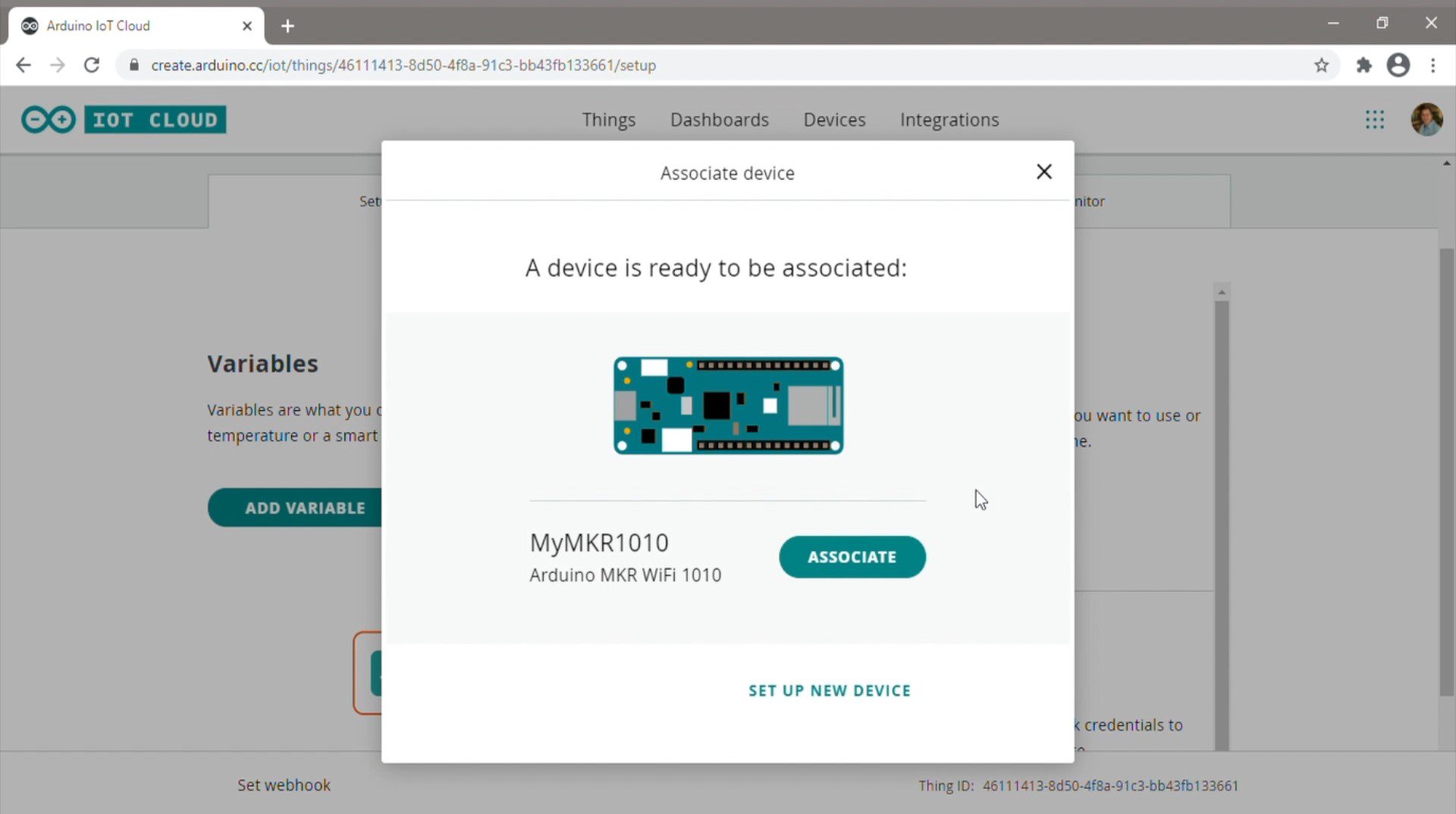Image resolution: width=1456 pixels, height=814 pixels.
Task: Click the ASSOCIATE button for MyMKR1010
Action: click(852, 557)
